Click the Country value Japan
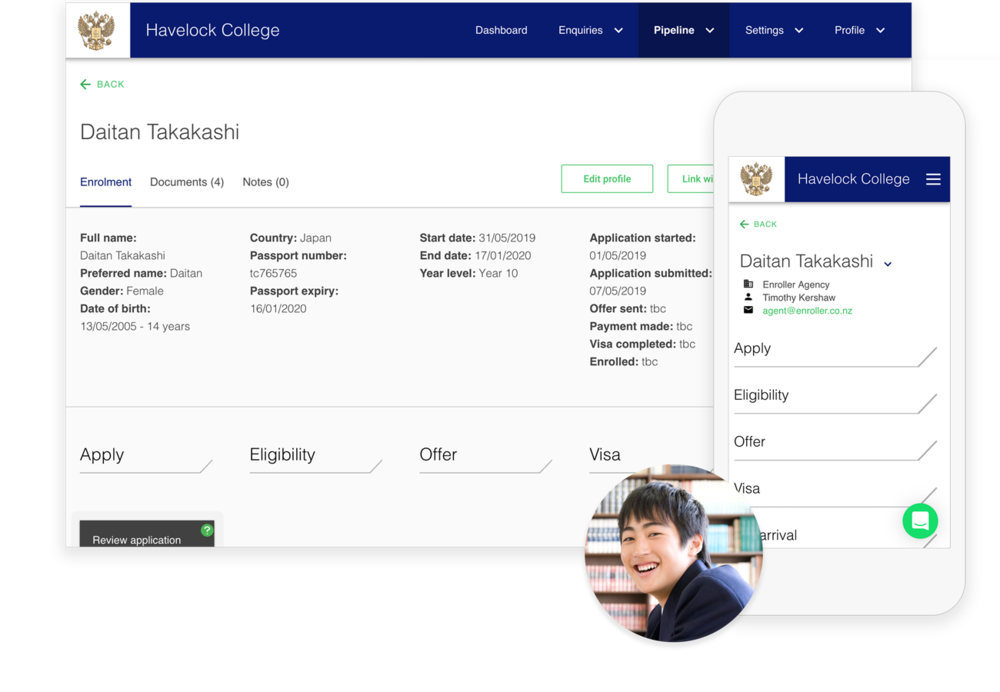The width and height of the screenshot is (1000, 692). [x=316, y=238]
